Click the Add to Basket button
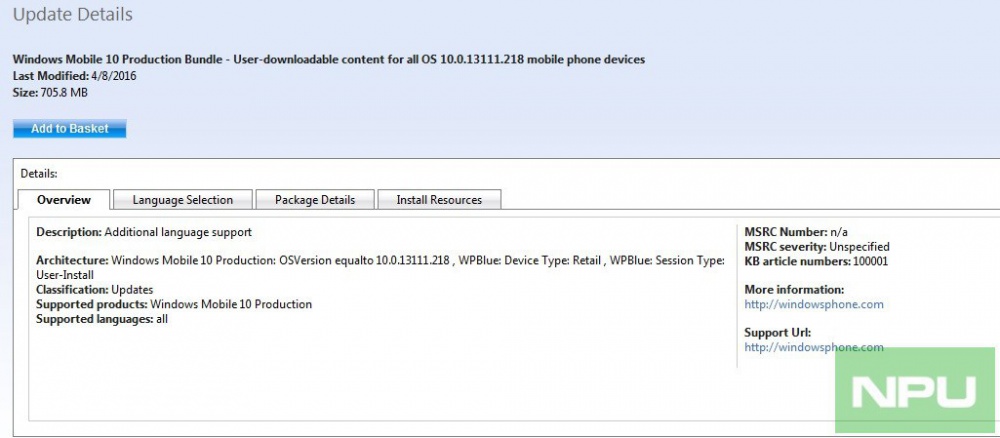Screen dimensions: 1000x438 pos(70,129)
